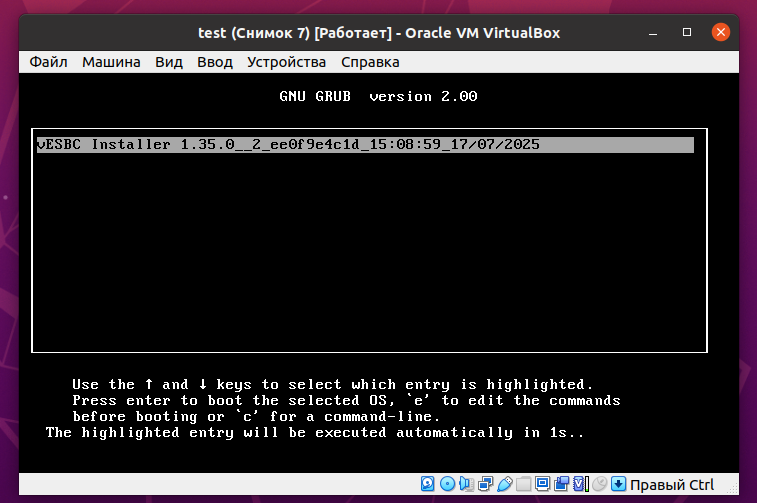757x503 pixels.
Task: Click the keyboard capture arrow icon
Action: click(x=618, y=484)
